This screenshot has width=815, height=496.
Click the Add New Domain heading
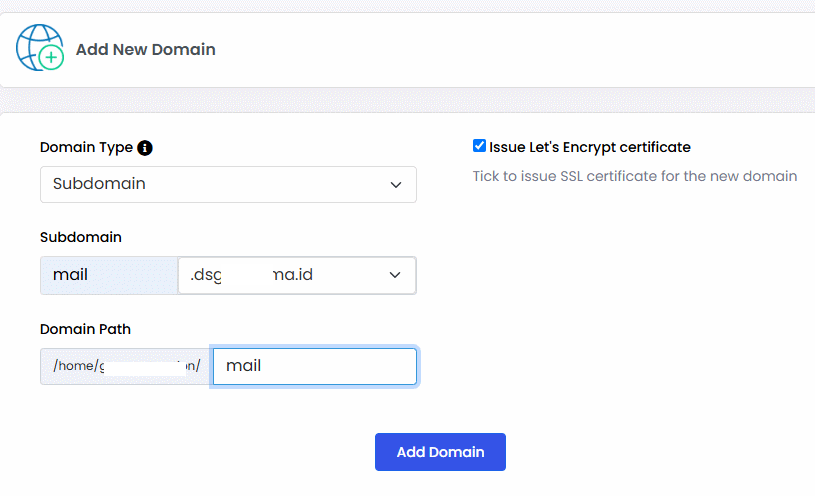146,49
